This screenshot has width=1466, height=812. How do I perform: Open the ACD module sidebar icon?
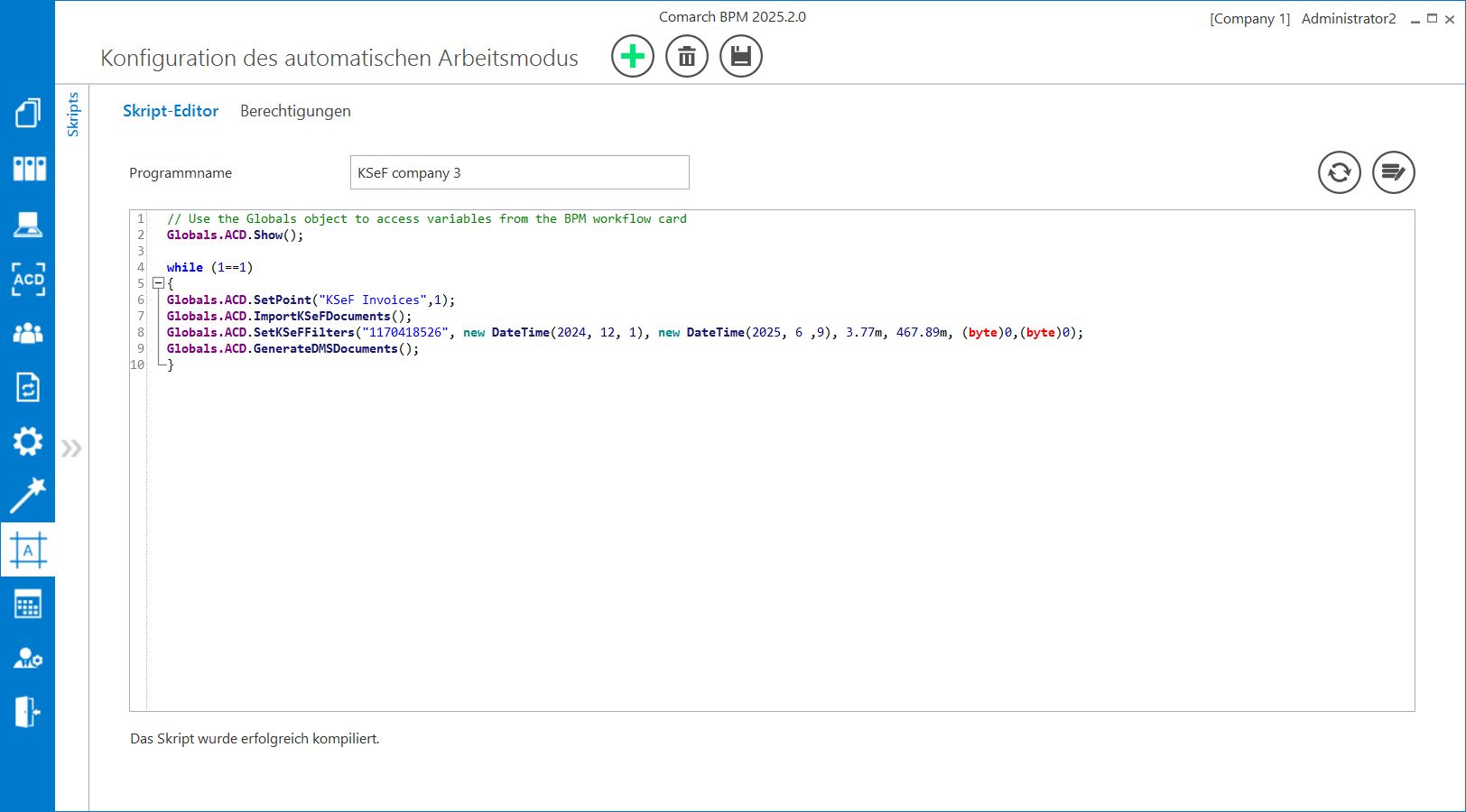[x=28, y=280]
